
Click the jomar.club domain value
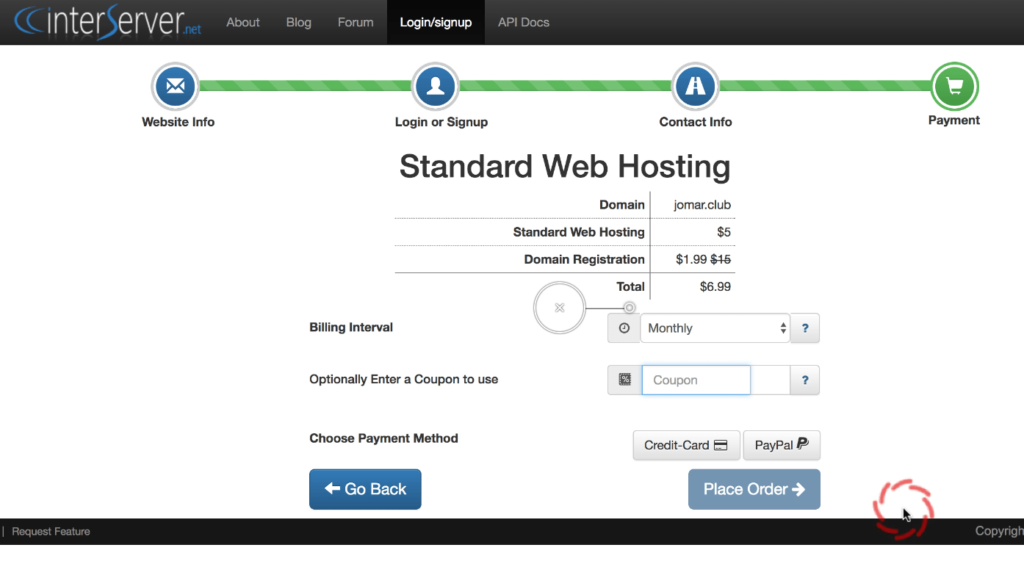[702, 205]
